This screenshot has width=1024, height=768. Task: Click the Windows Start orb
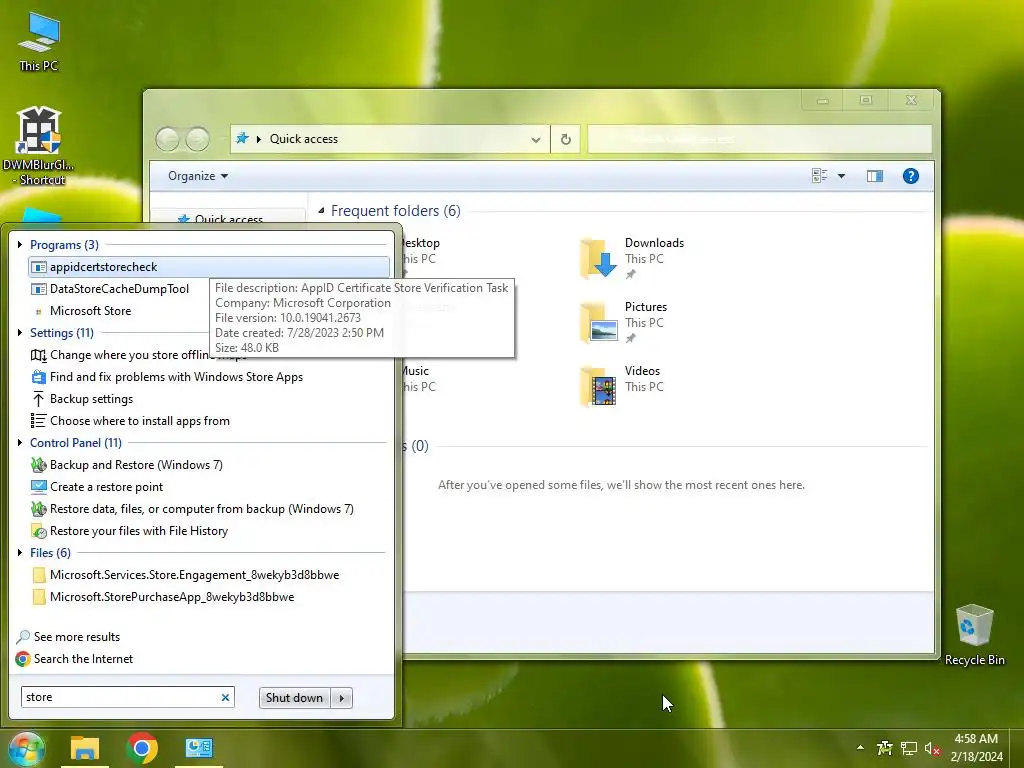26,748
